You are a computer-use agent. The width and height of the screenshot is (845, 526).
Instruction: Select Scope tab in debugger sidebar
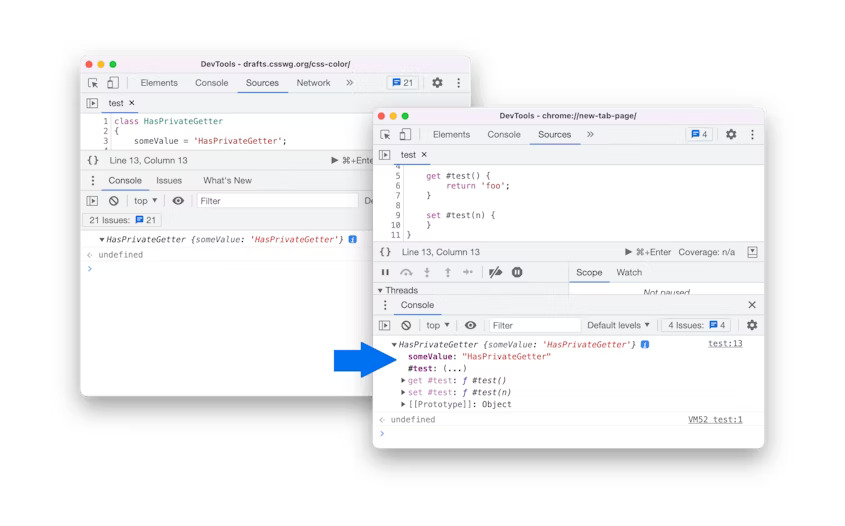(589, 273)
